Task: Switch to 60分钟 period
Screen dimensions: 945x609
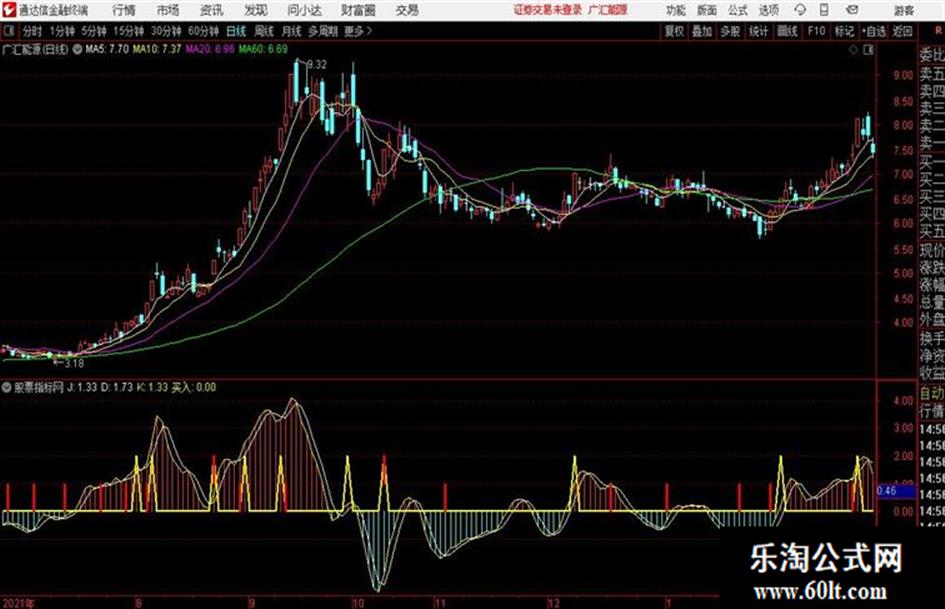Action: pyautogui.click(x=203, y=31)
